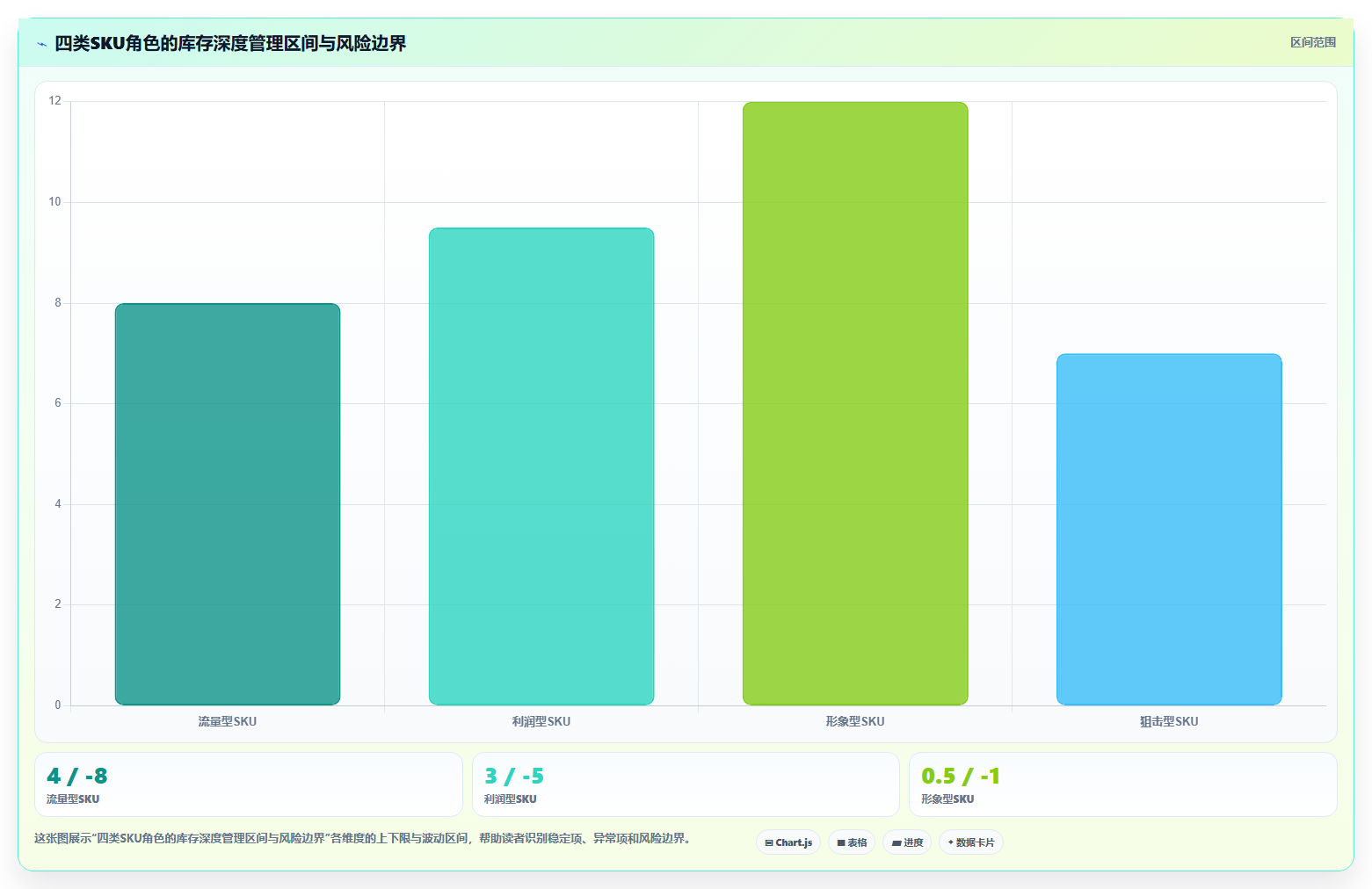Click the chart title 四类SKU角色的库存深度管理区间与风险边界

point(230,44)
